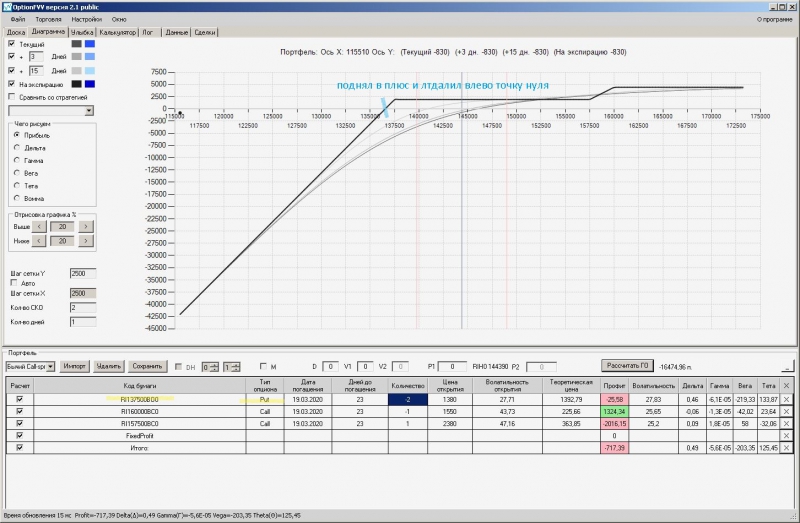This screenshot has height=523, width=800.
Task: Enable the Авто grid step checkbox
Action: (x=14, y=283)
